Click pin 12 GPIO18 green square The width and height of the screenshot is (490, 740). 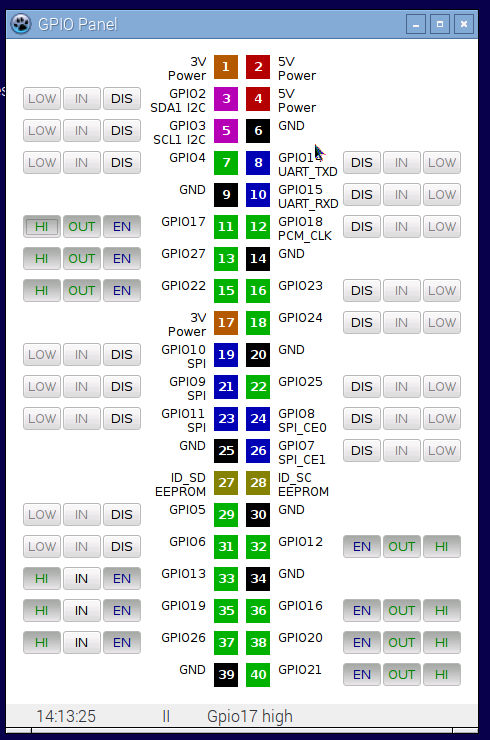(258, 227)
